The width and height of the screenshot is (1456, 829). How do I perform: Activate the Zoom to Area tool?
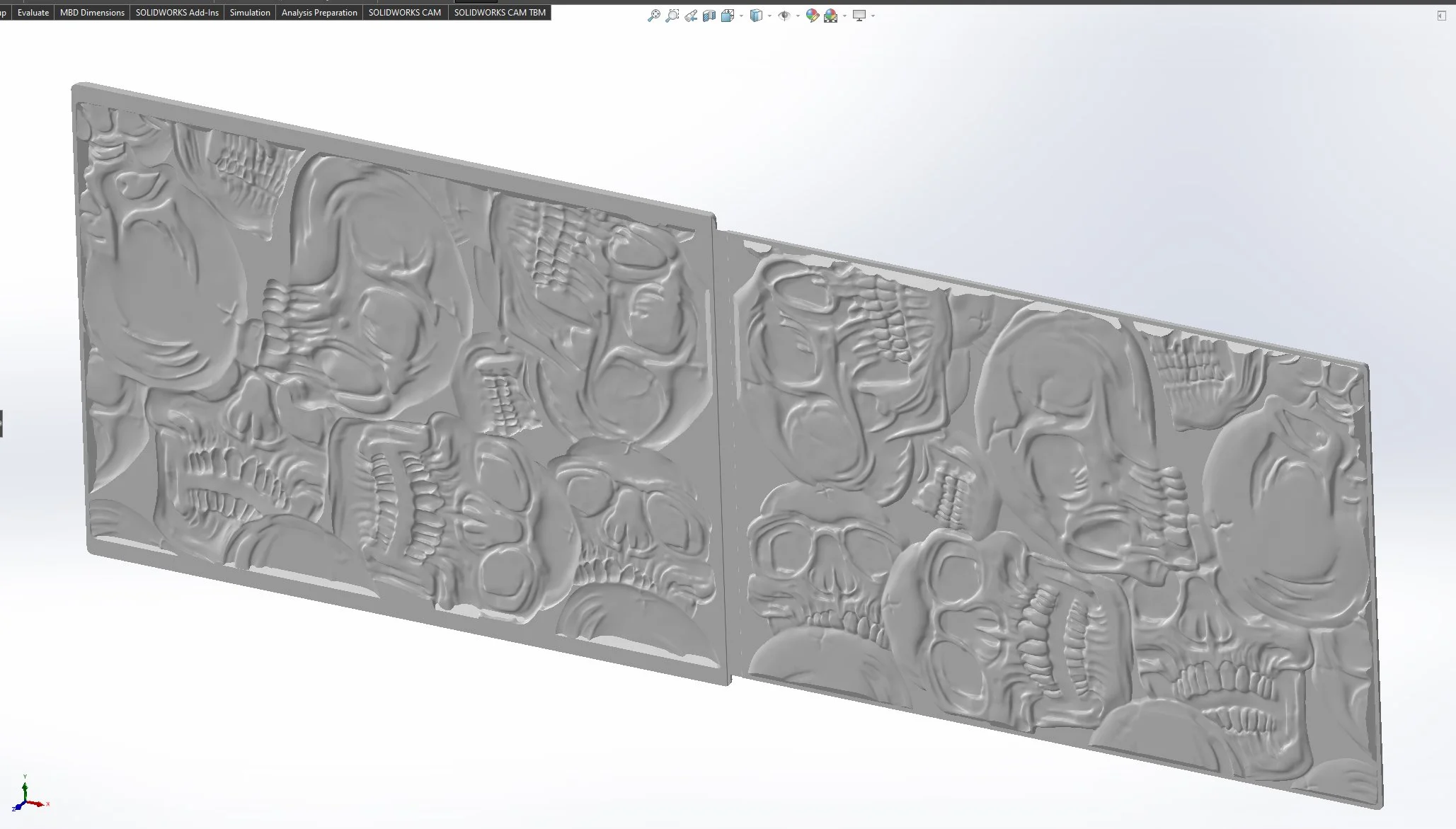click(x=672, y=16)
